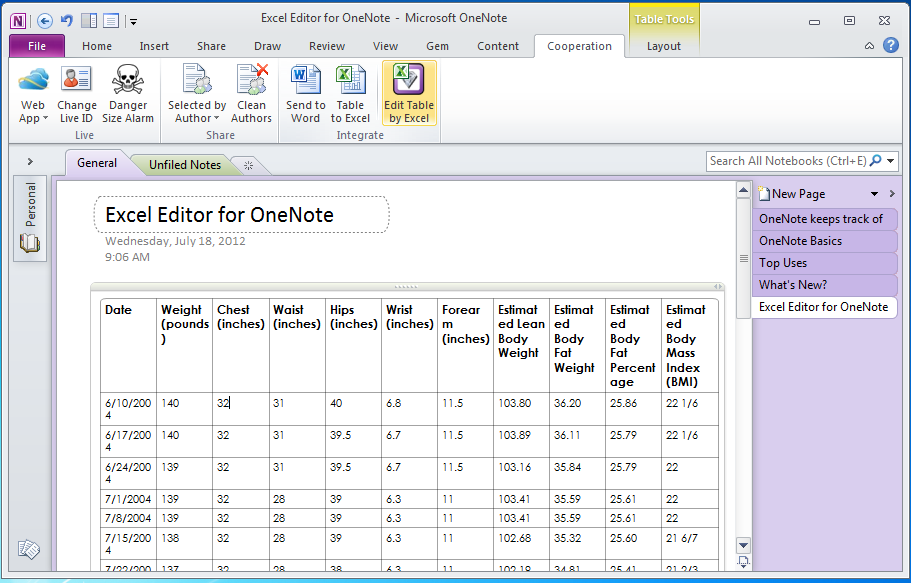Click the page scrollbar down arrow
The height and width of the screenshot is (583, 911).
pyautogui.click(x=743, y=545)
